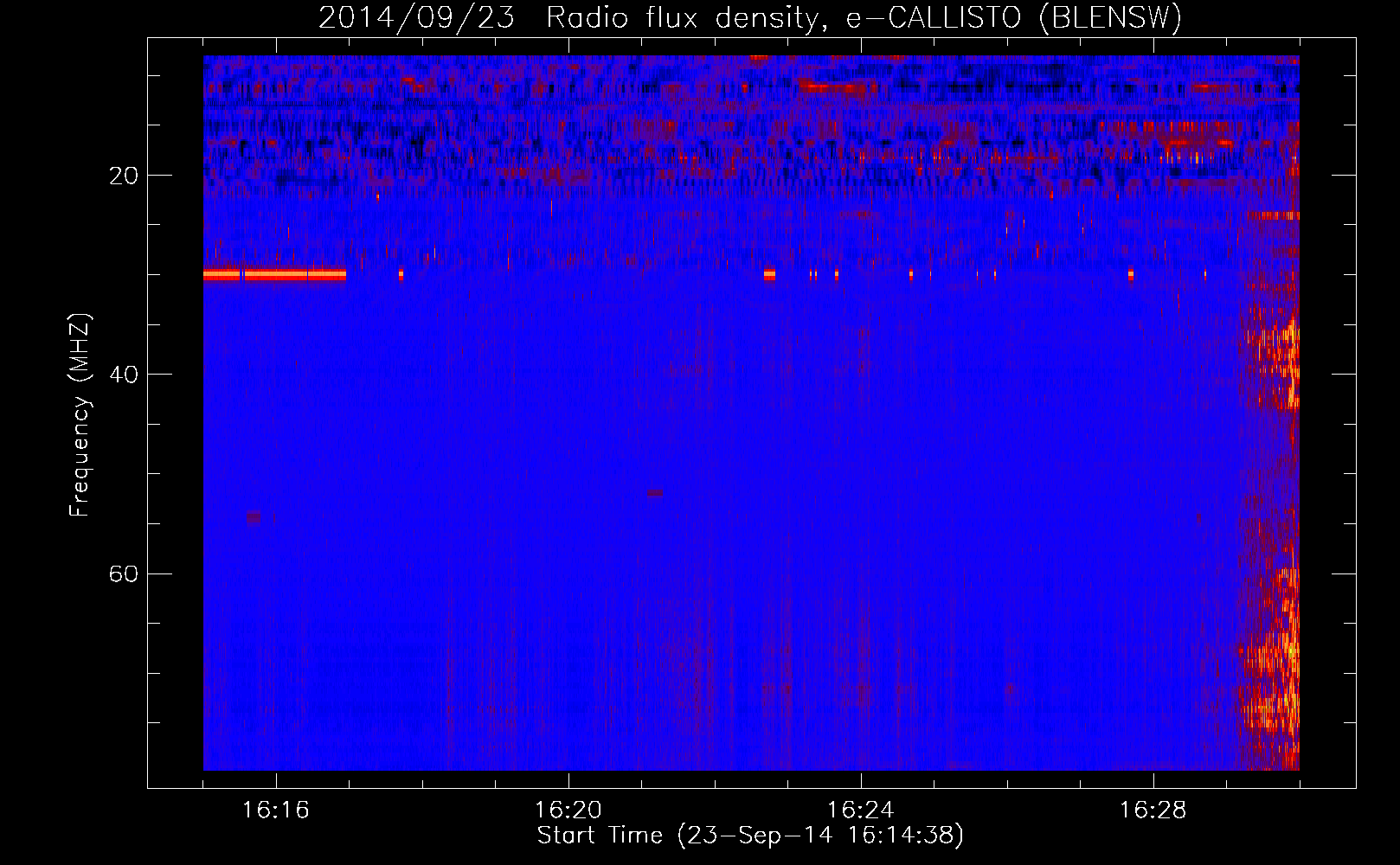
Task: Click the 'Start Time (23-Sep-14 16:14:38)' label
Action: (x=750, y=836)
